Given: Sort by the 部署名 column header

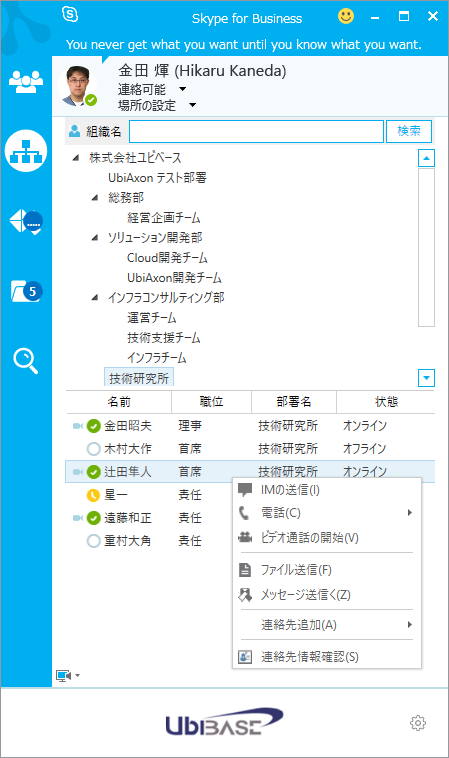Looking at the screenshot, I should pyautogui.click(x=294, y=402).
